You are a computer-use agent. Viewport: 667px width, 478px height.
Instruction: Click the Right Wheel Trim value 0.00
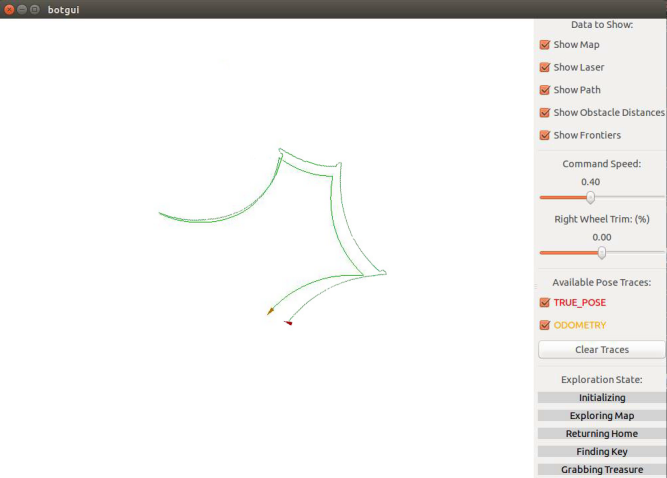pos(601,237)
